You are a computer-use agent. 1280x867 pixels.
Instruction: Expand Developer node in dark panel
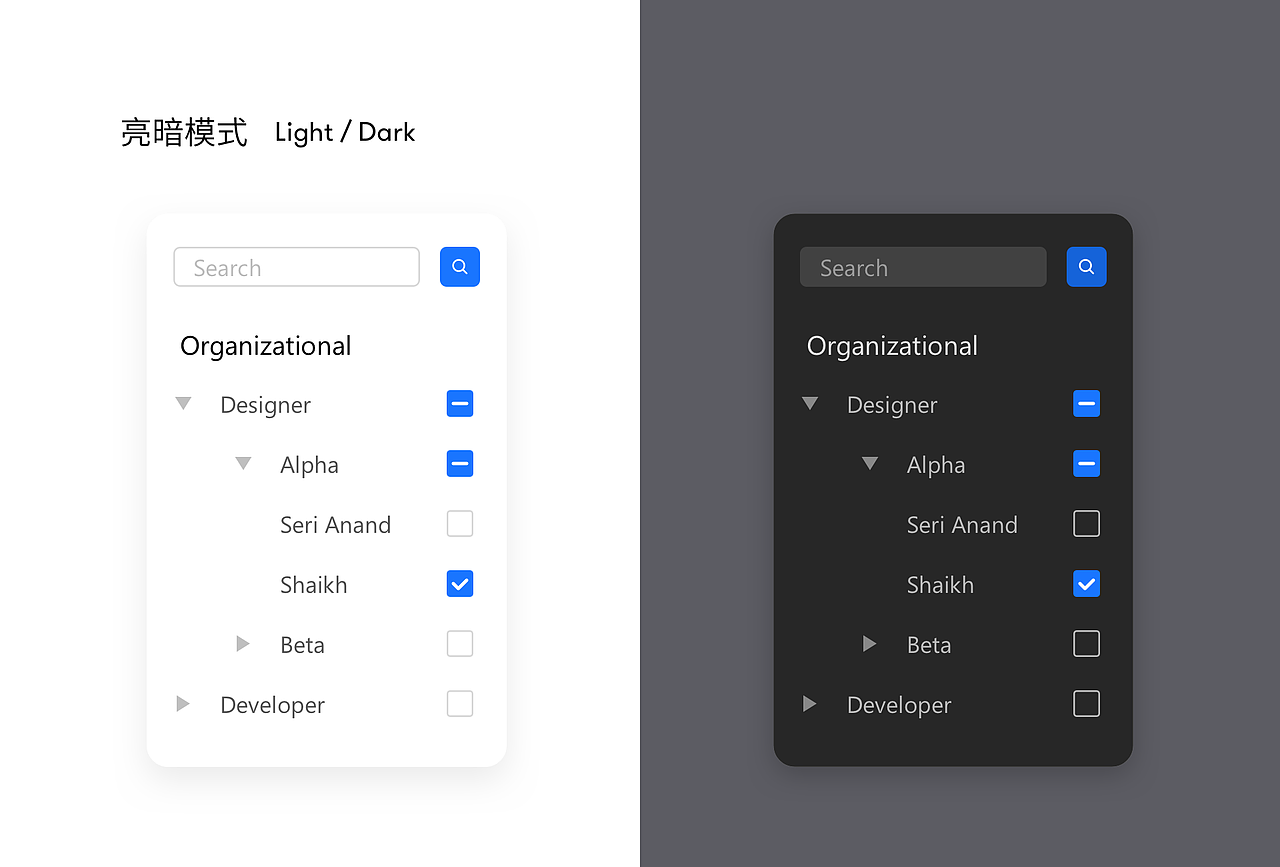pos(810,704)
